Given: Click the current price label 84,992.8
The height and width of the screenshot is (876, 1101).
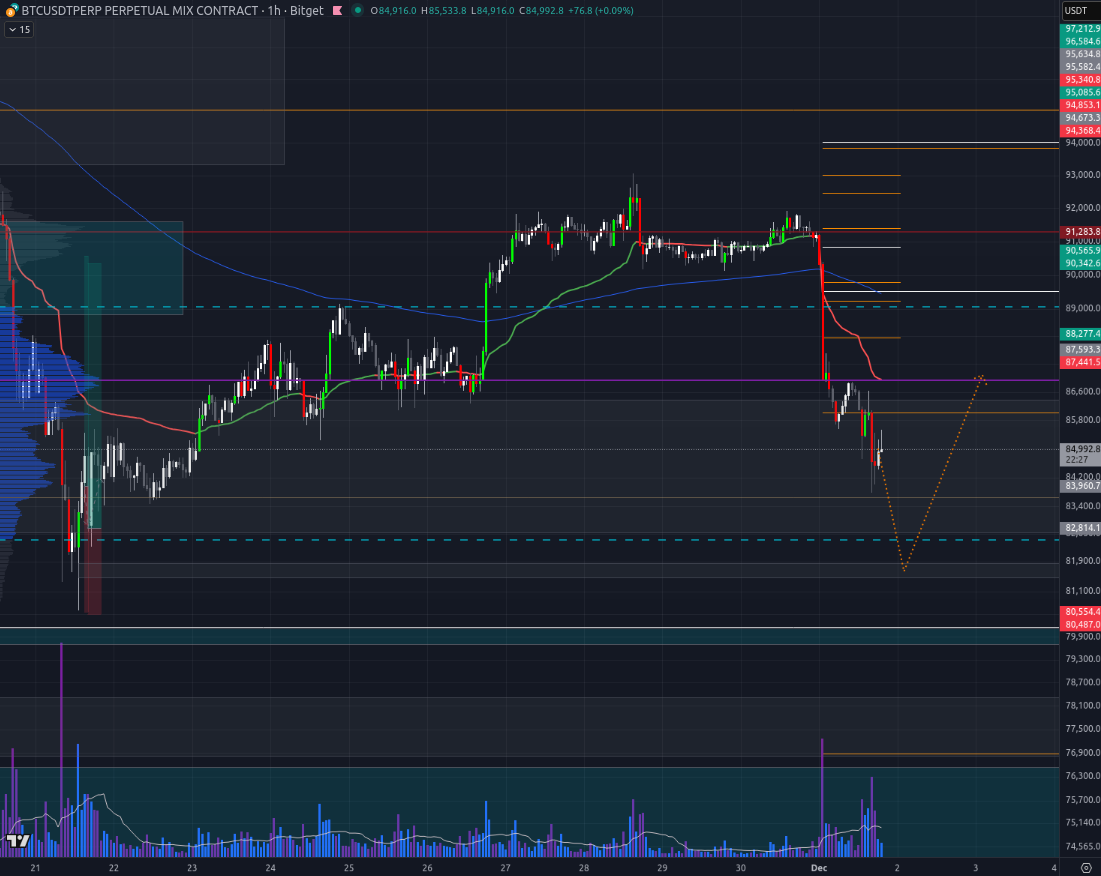Looking at the screenshot, I should [x=1082, y=449].
